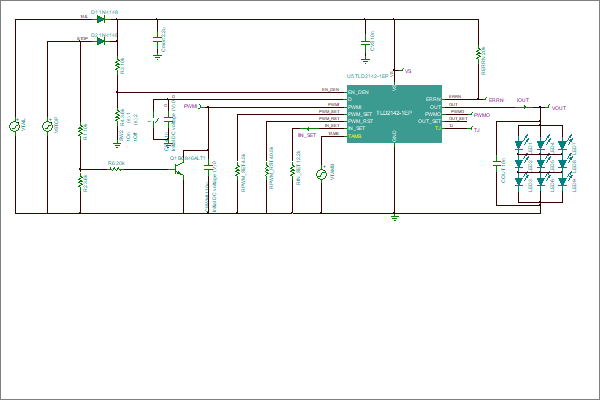Select resistor R1 symbol
This screenshot has height=400, width=600.
[x=80, y=130]
